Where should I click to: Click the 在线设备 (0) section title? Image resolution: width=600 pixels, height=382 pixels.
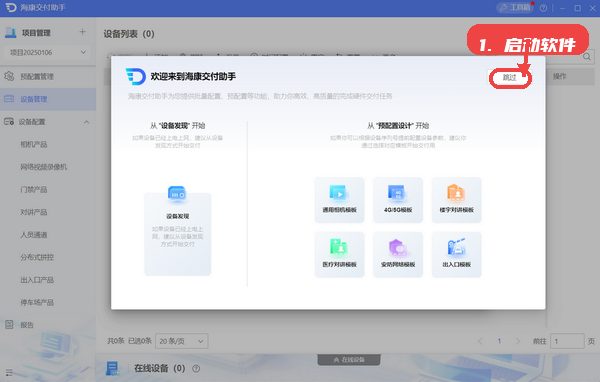160,368
